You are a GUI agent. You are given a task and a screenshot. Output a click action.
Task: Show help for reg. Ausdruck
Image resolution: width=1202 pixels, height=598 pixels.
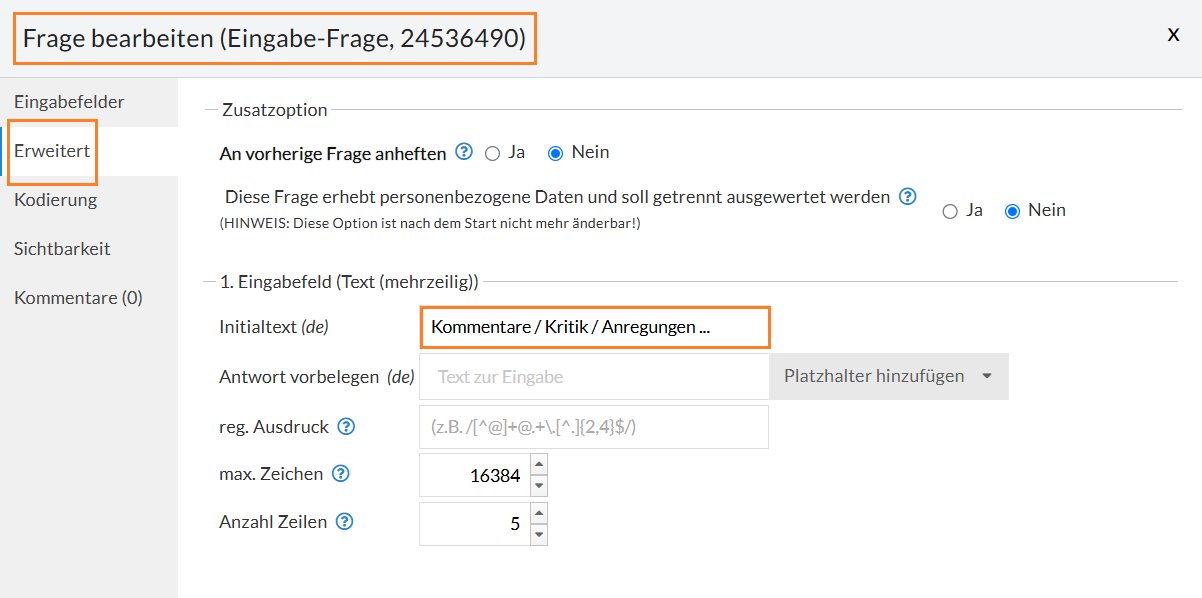coord(346,426)
